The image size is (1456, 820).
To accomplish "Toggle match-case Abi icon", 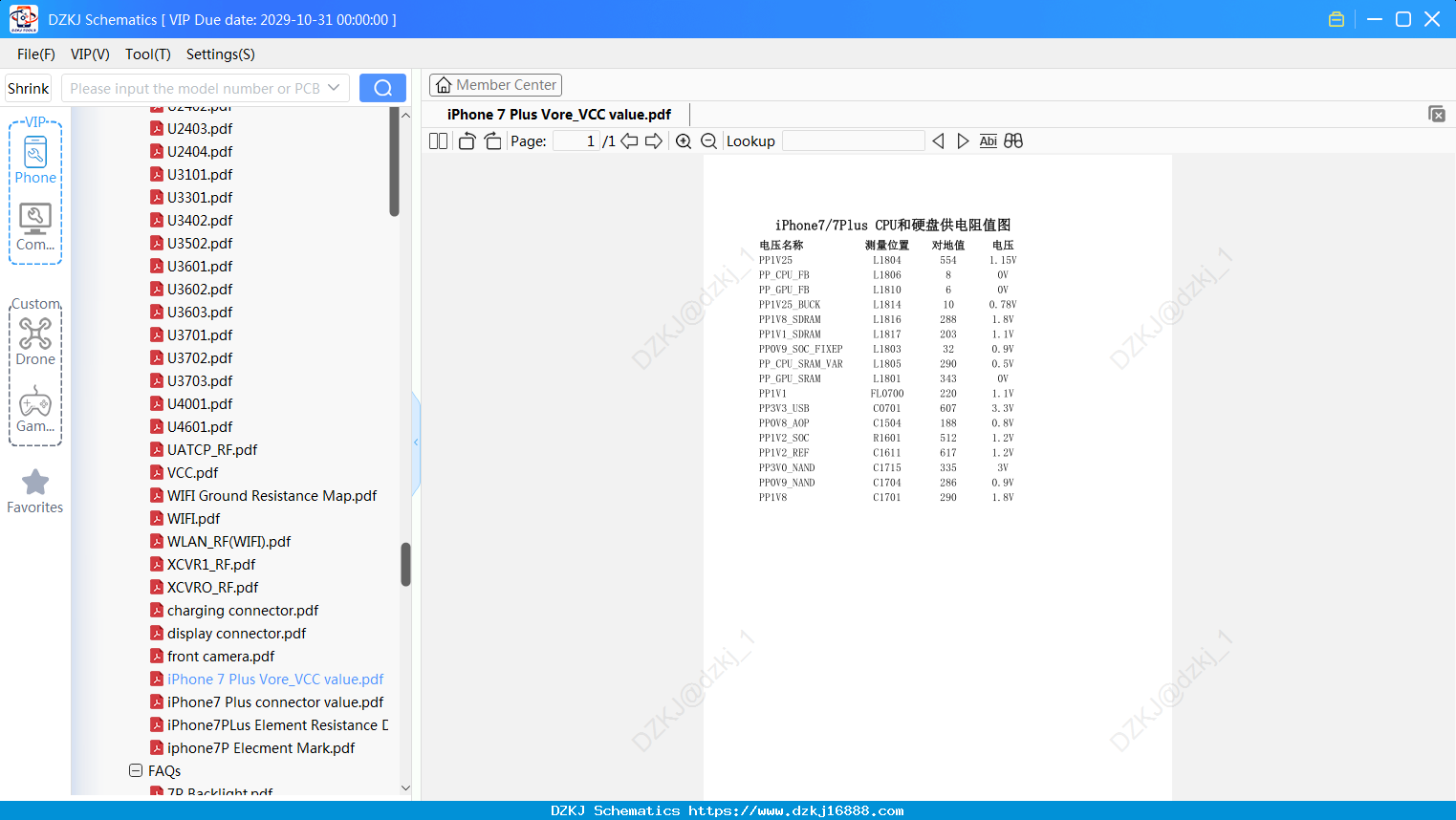I will [989, 141].
